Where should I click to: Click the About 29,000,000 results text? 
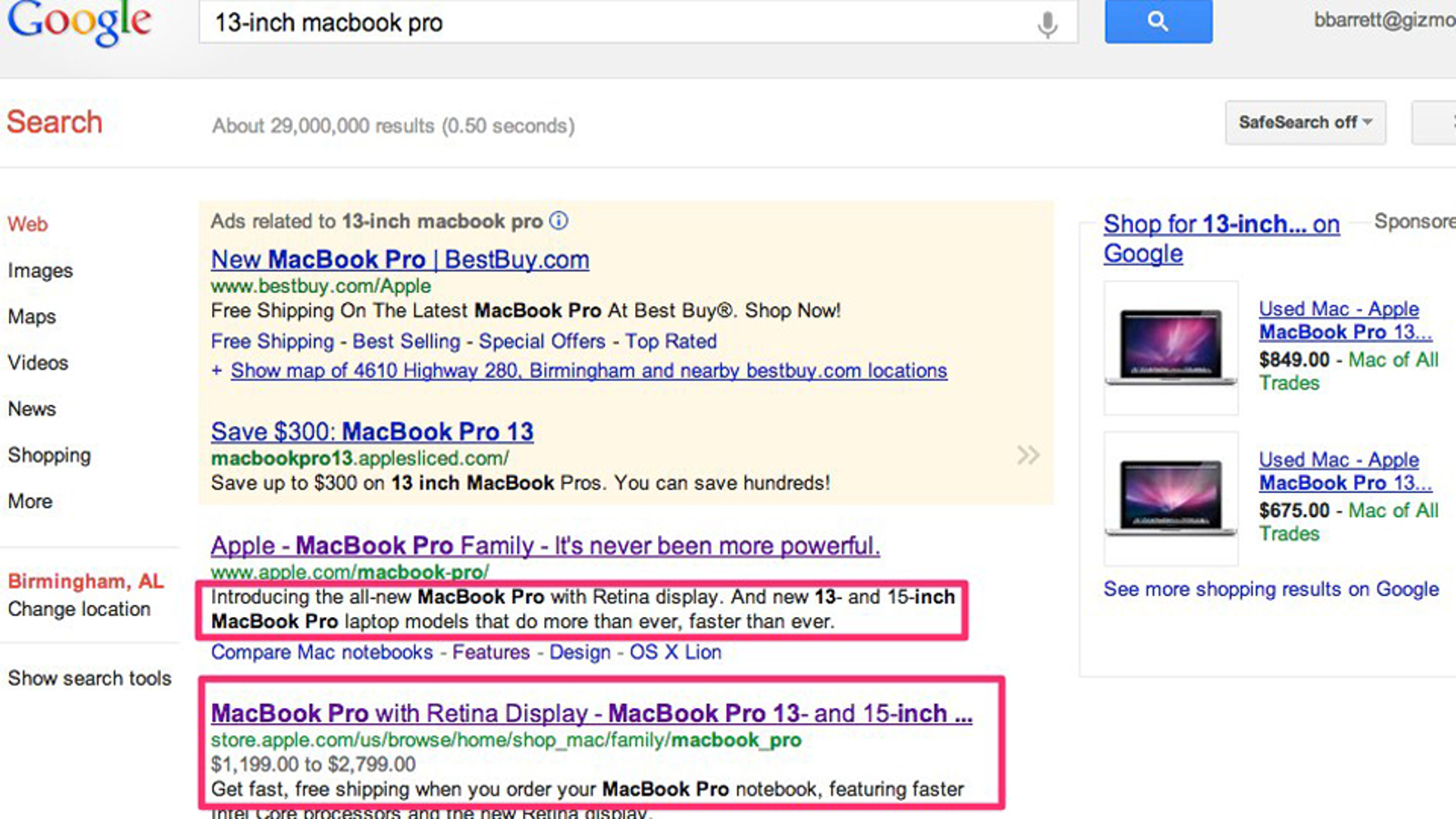[x=393, y=126]
